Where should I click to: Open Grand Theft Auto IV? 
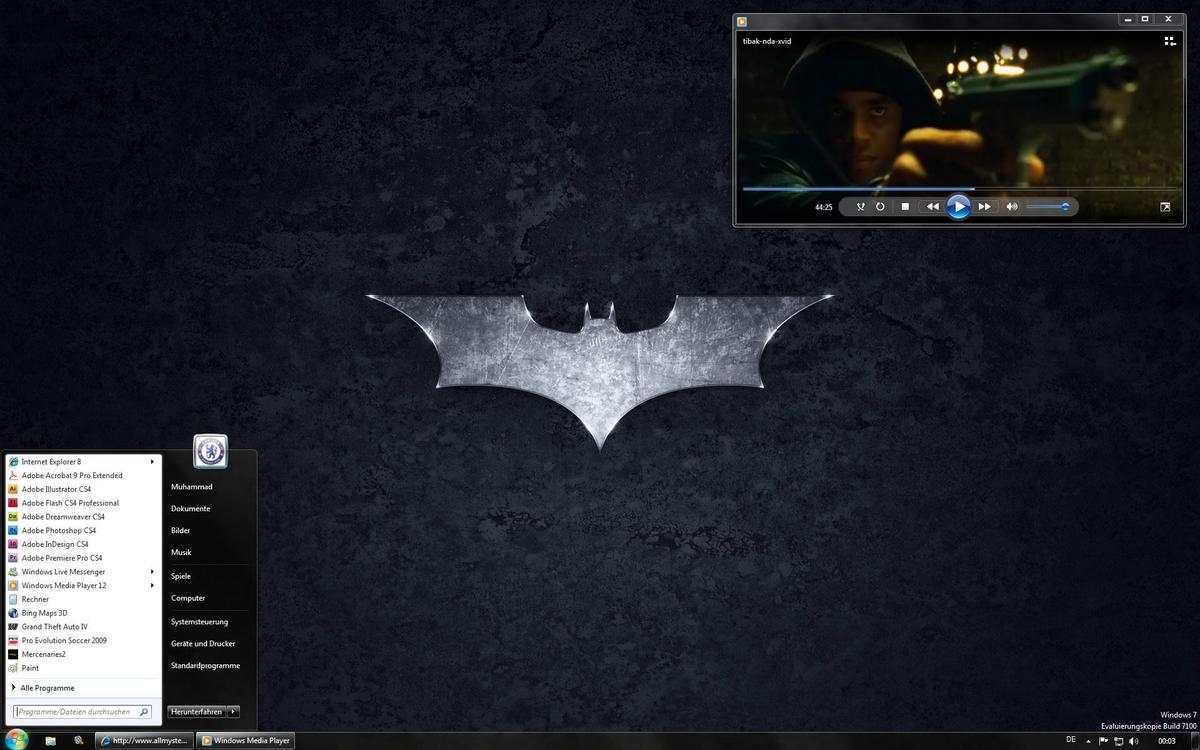[x=54, y=627]
